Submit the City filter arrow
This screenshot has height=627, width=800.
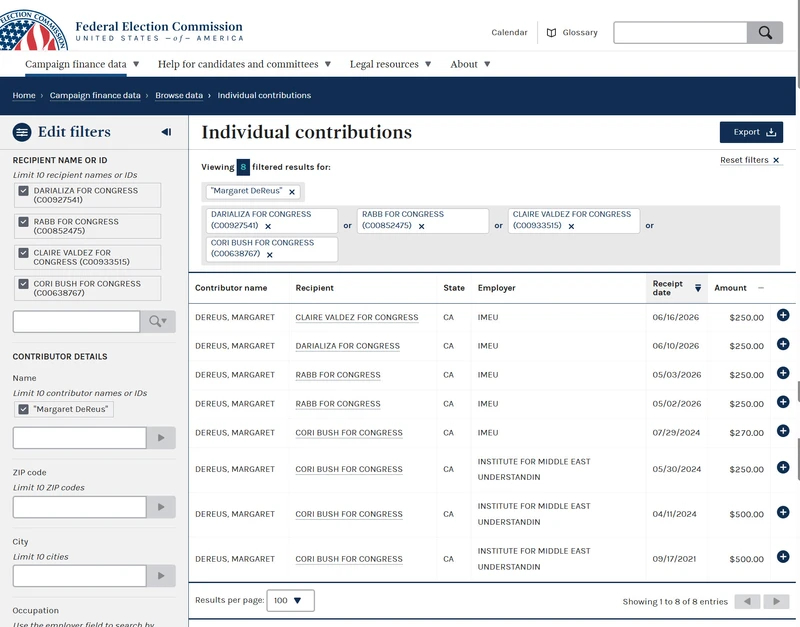pos(161,576)
